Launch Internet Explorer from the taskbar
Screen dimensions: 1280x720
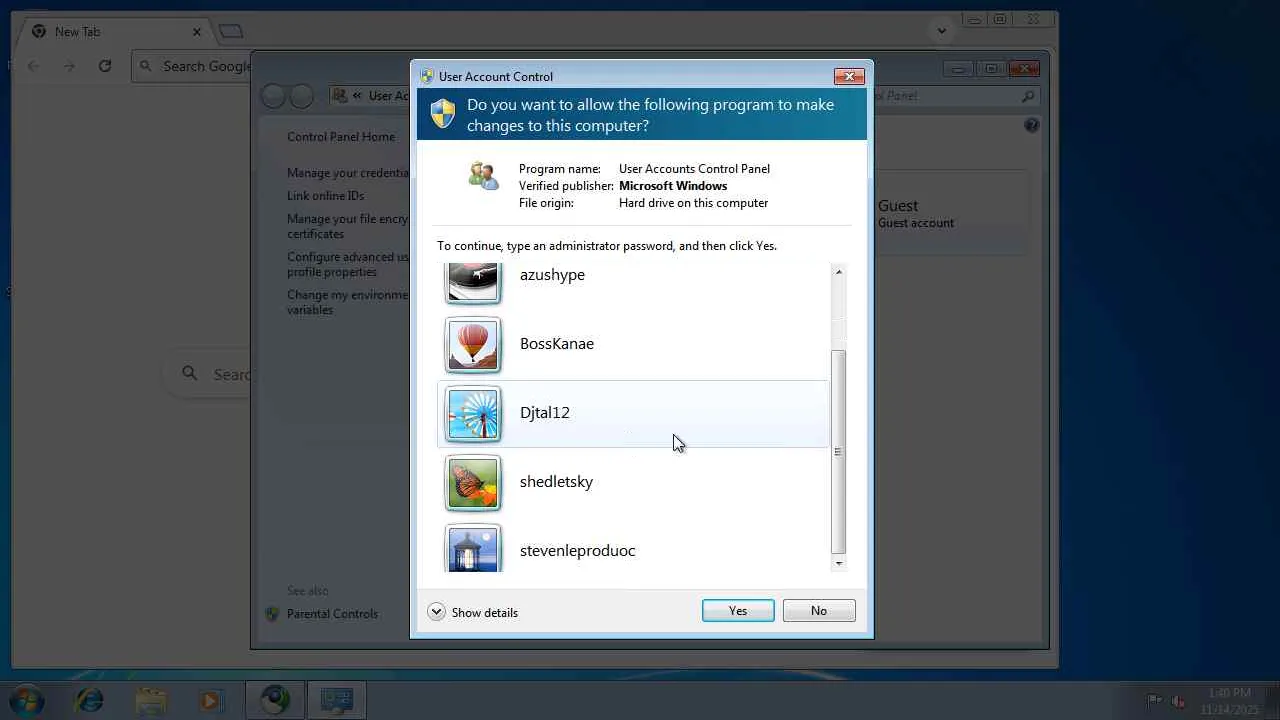(x=90, y=700)
